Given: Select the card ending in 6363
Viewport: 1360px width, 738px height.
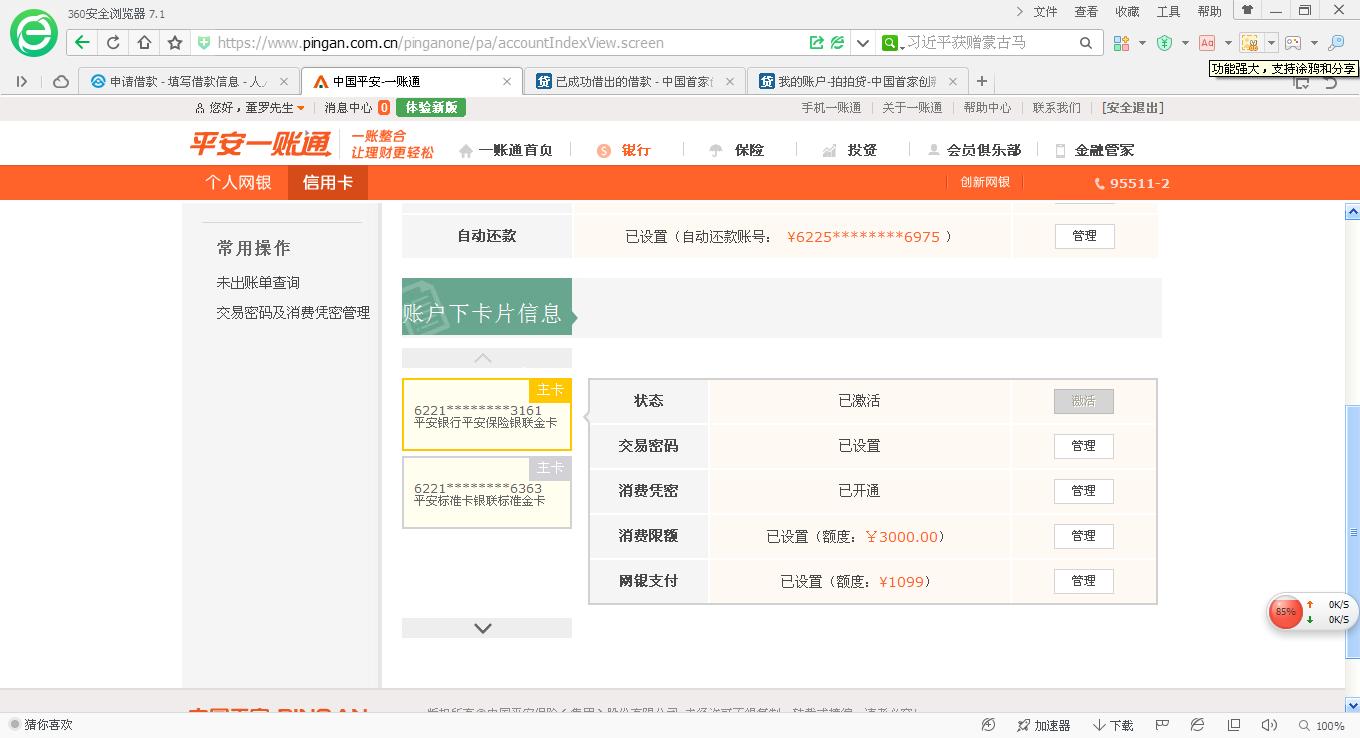Looking at the screenshot, I should [x=486, y=493].
